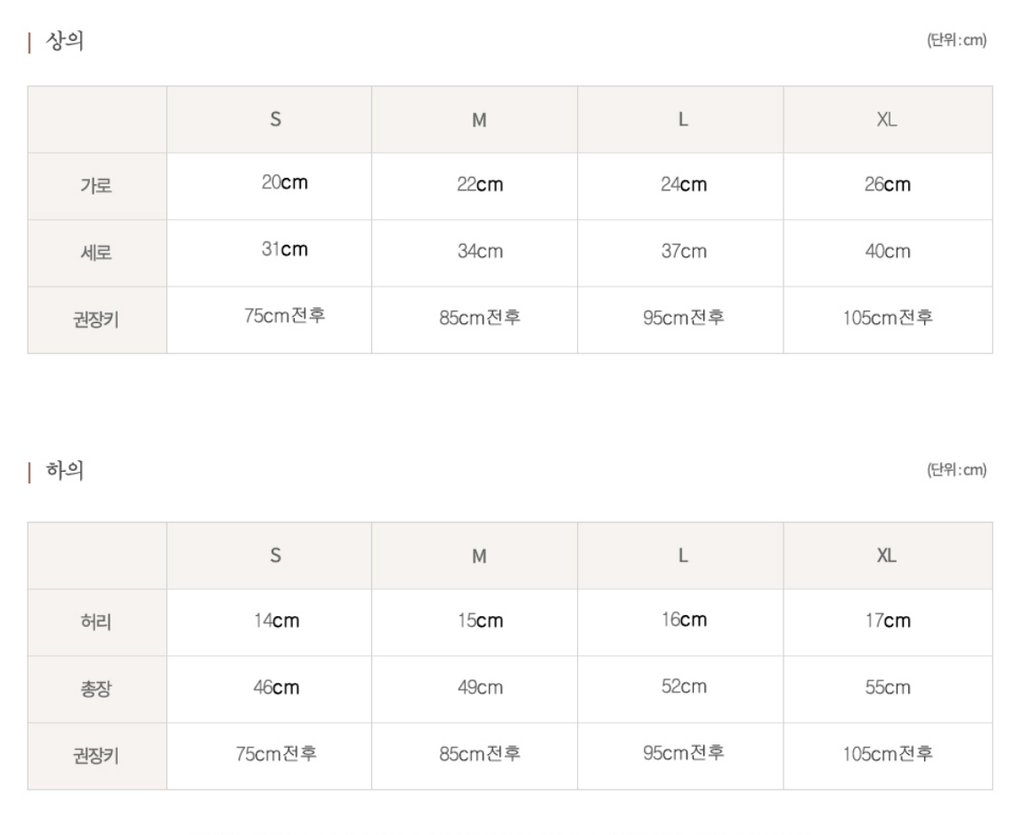The image size is (1024, 835).
Task: Click the 26cm cell in 가로 row
Action: point(887,184)
